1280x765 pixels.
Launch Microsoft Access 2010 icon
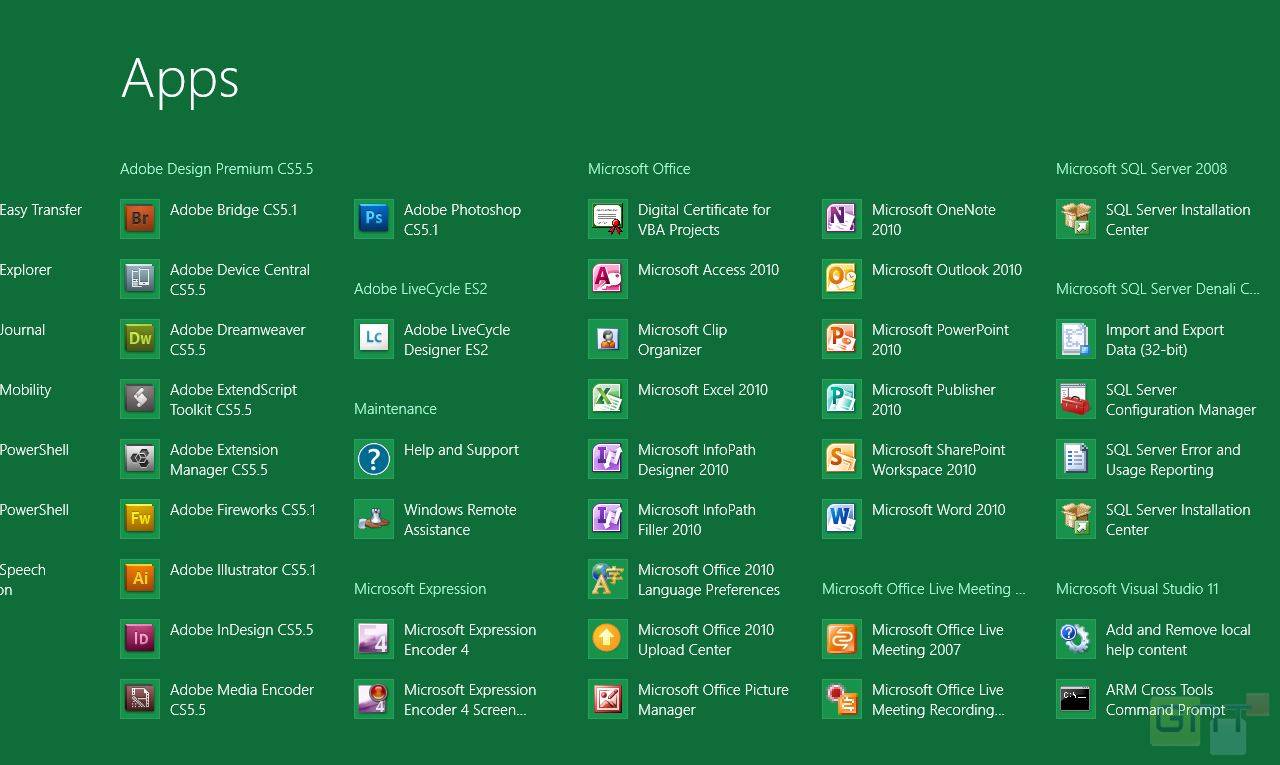[608, 279]
